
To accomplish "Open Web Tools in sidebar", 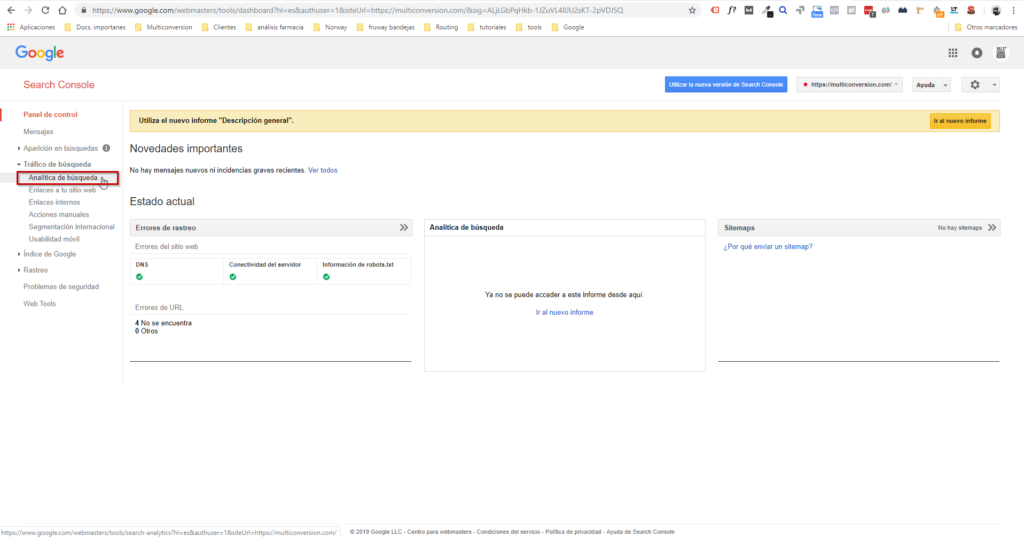I will pyautogui.click(x=40, y=304).
